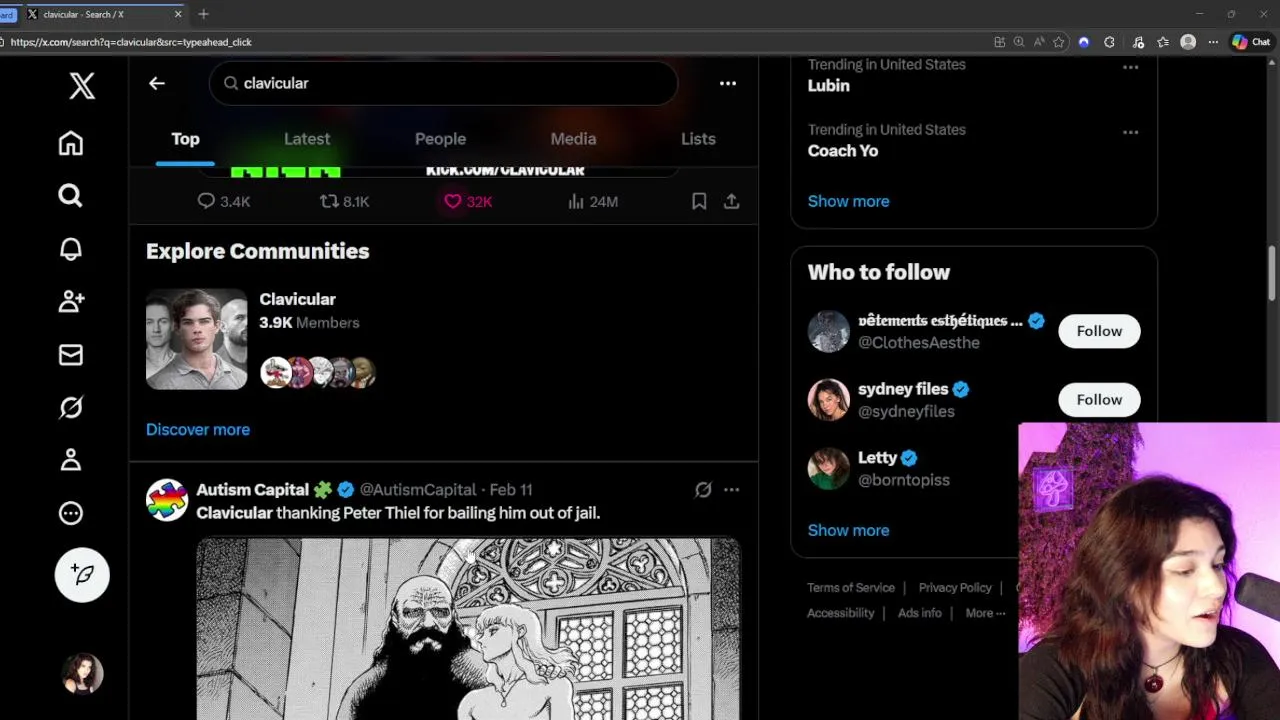Open Ads info footer link
The height and width of the screenshot is (720, 1280).
920,613
